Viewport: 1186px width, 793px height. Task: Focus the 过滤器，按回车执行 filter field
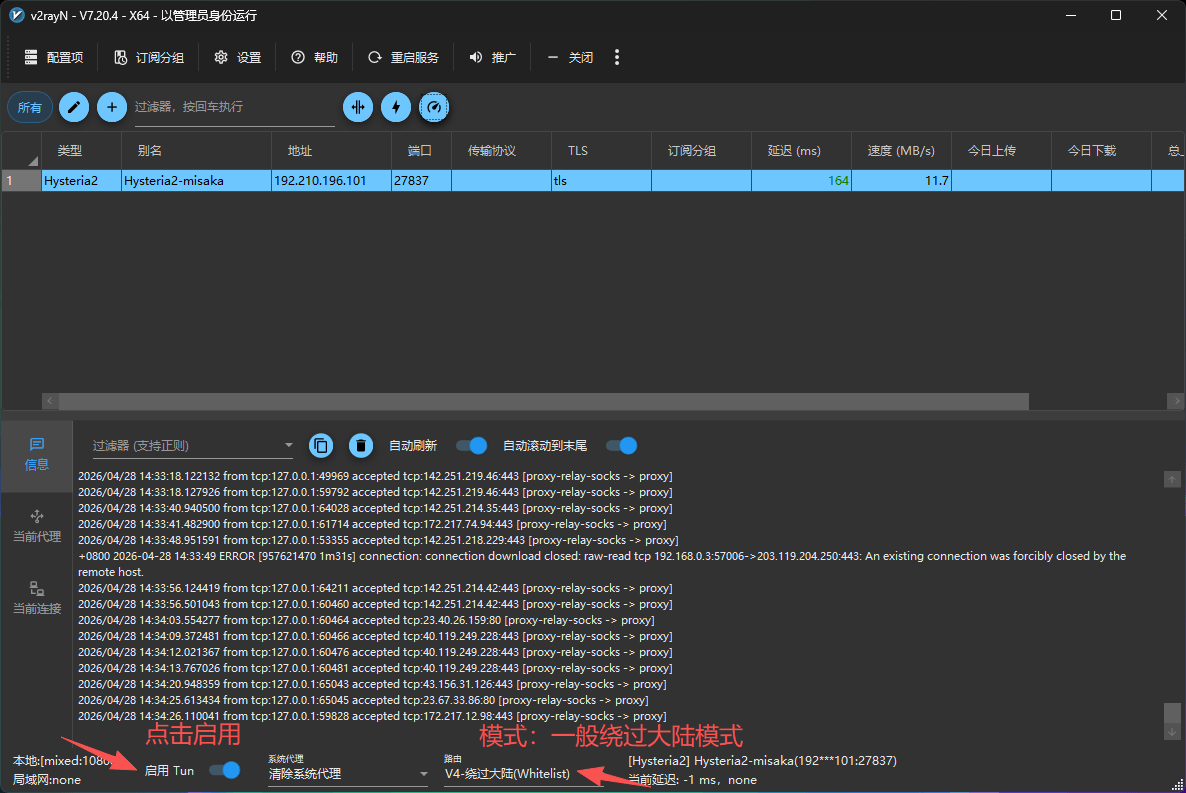pyautogui.click(x=234, y=107)
